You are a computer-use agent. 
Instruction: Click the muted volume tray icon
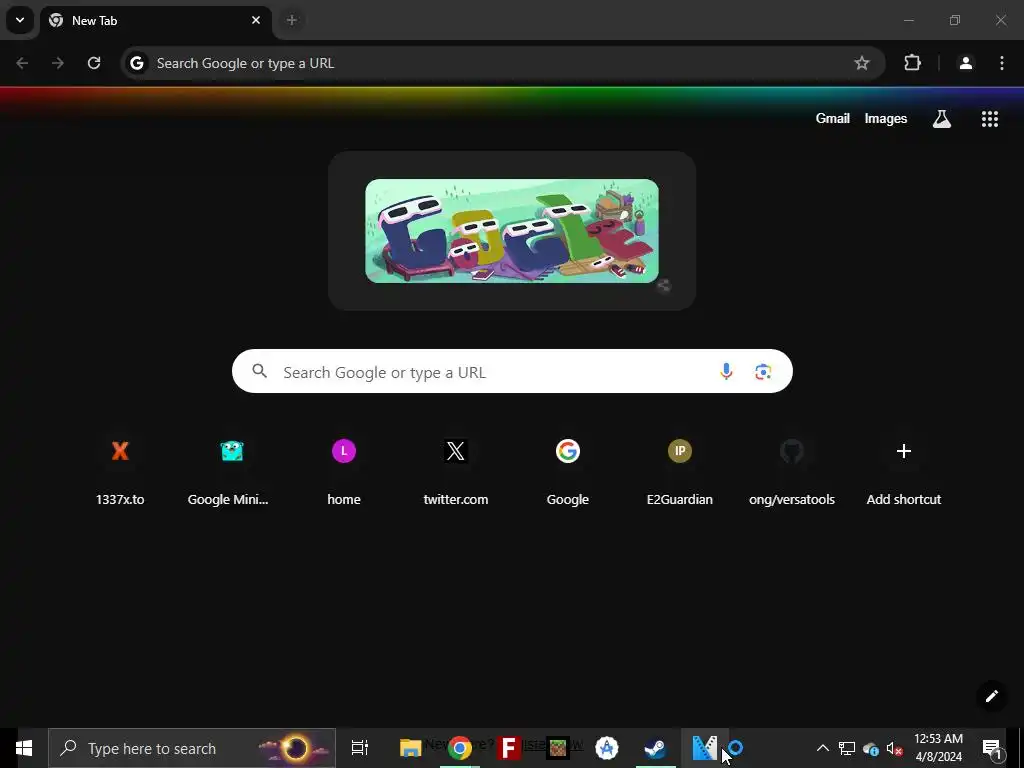pyautogui.click(x=895, y=748)
